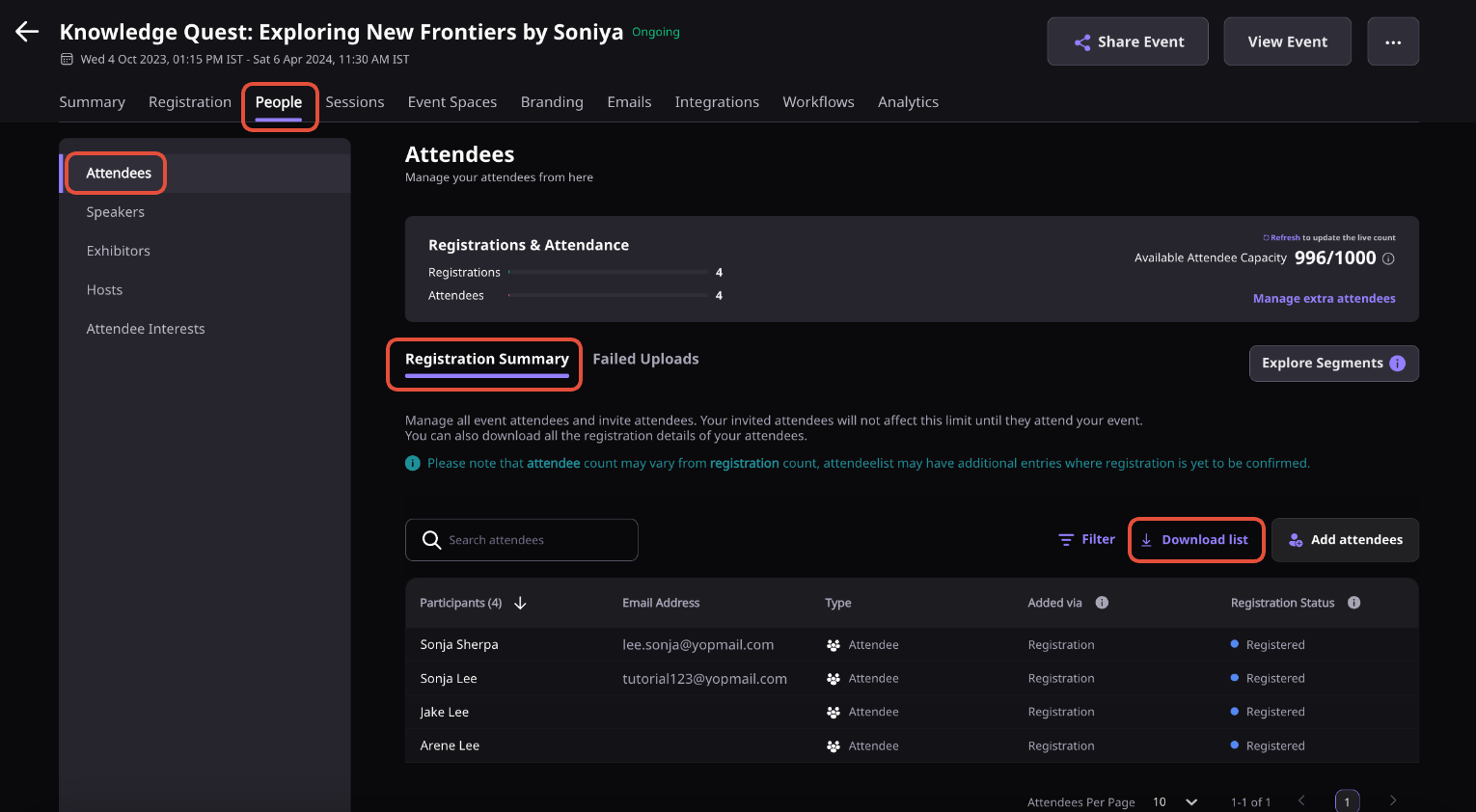
Task: Click the View Event button
Action: coord(1287,41)
